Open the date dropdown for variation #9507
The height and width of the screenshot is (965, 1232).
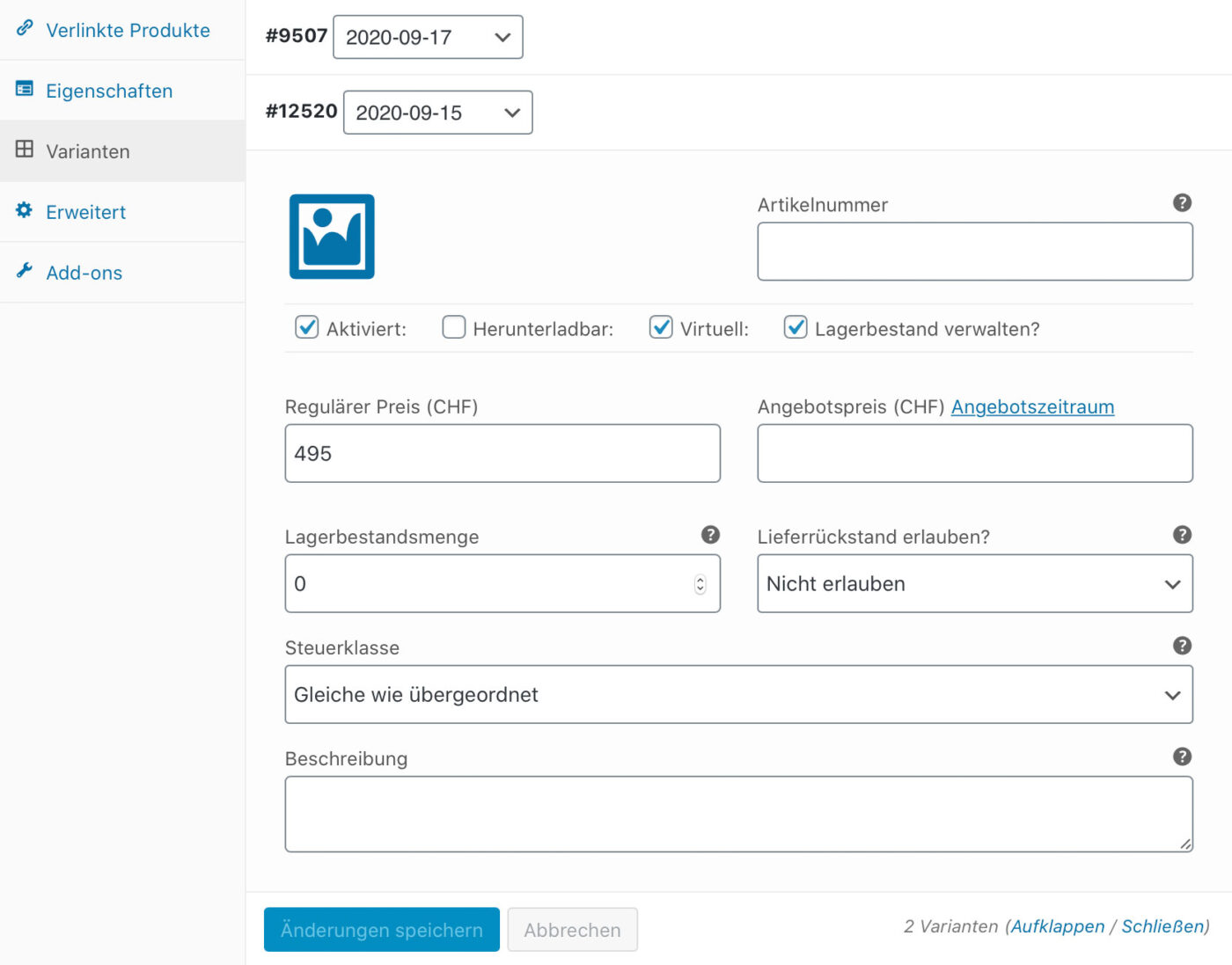point(428,37)
